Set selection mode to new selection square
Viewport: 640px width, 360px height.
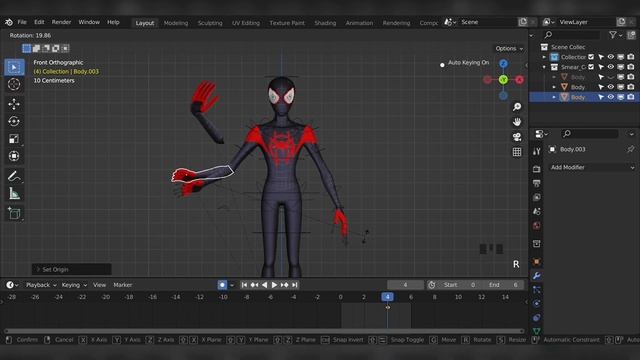point(27,49)
